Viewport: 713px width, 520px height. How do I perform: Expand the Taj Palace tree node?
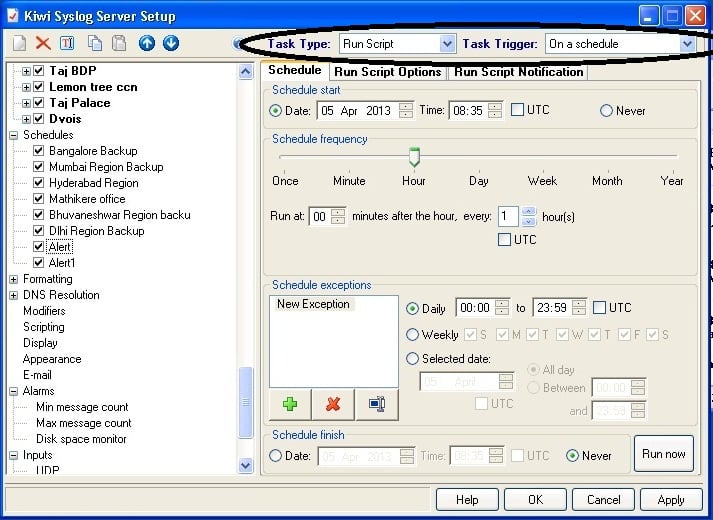click(26, 103)
